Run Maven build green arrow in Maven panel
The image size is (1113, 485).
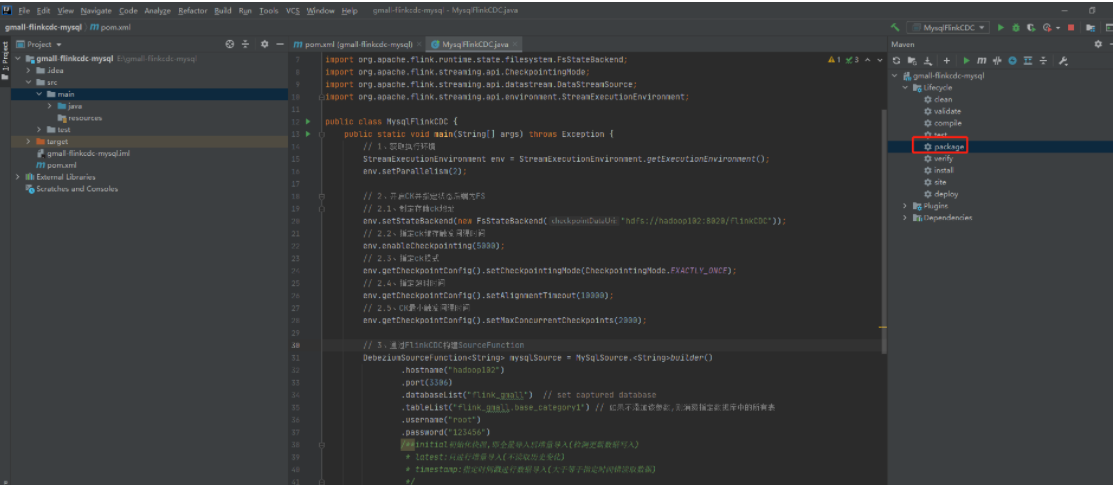pyautogui.click(x=966, y=61)
